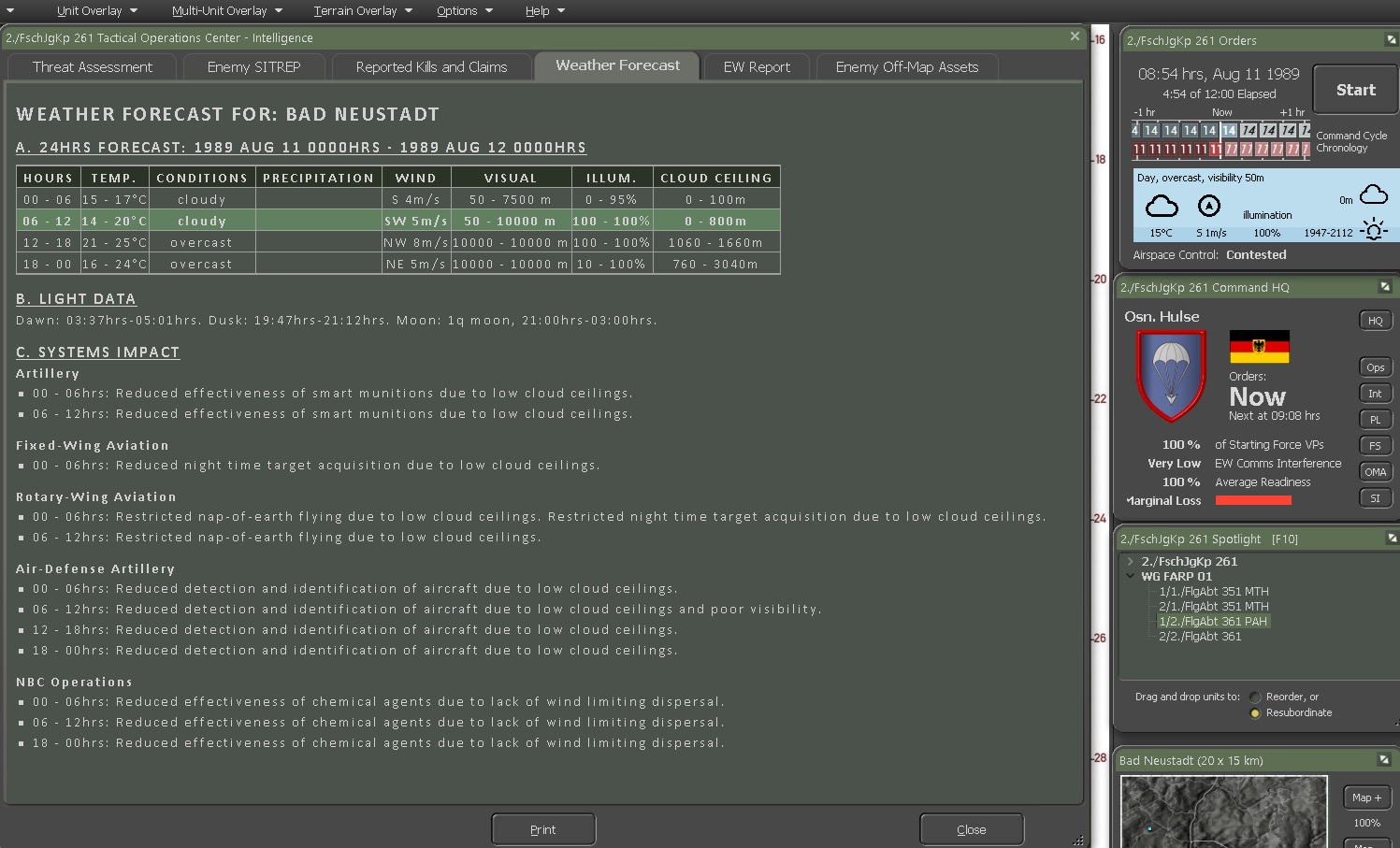Click the FS staff button
This screenshot has height=848, width=1400.
point(1376,446)
